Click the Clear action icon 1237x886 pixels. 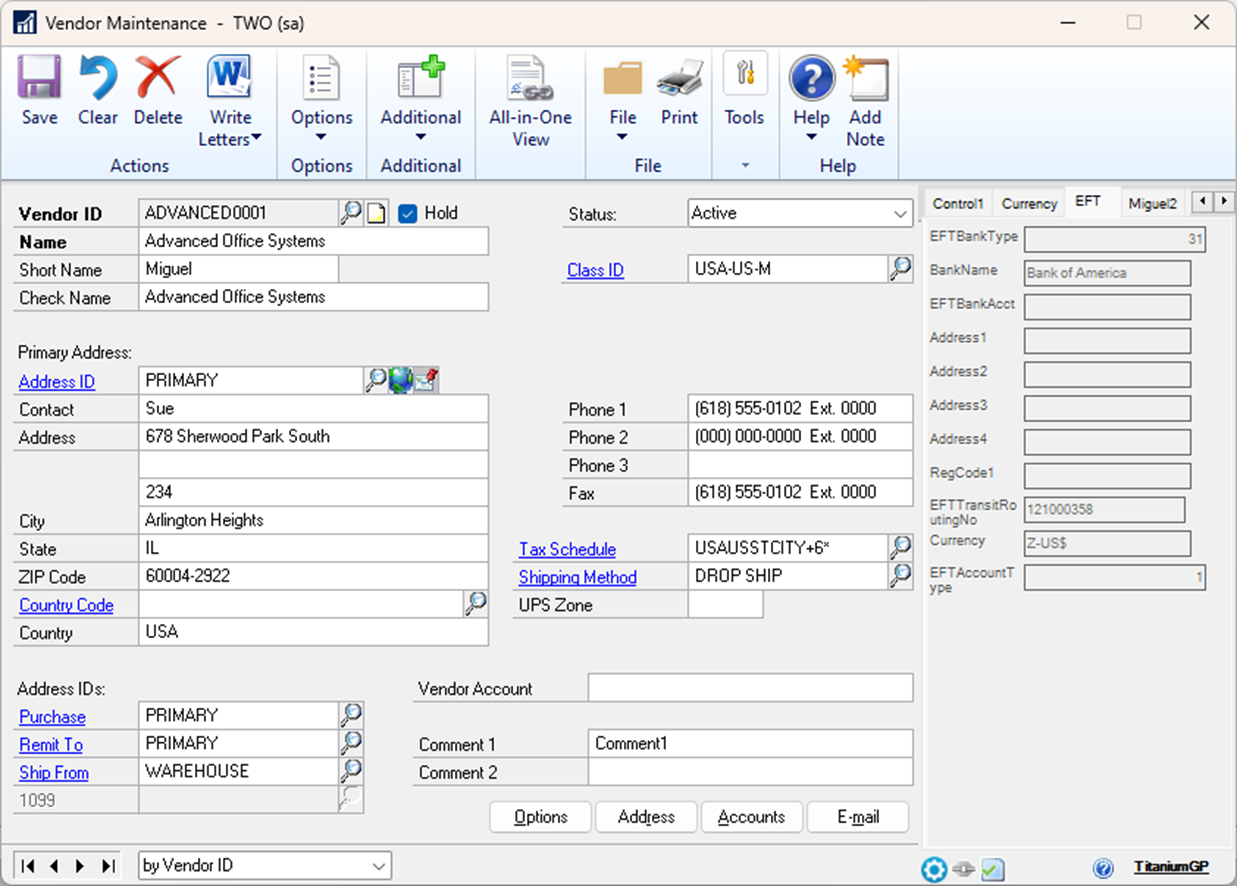(x=98, y=79)
